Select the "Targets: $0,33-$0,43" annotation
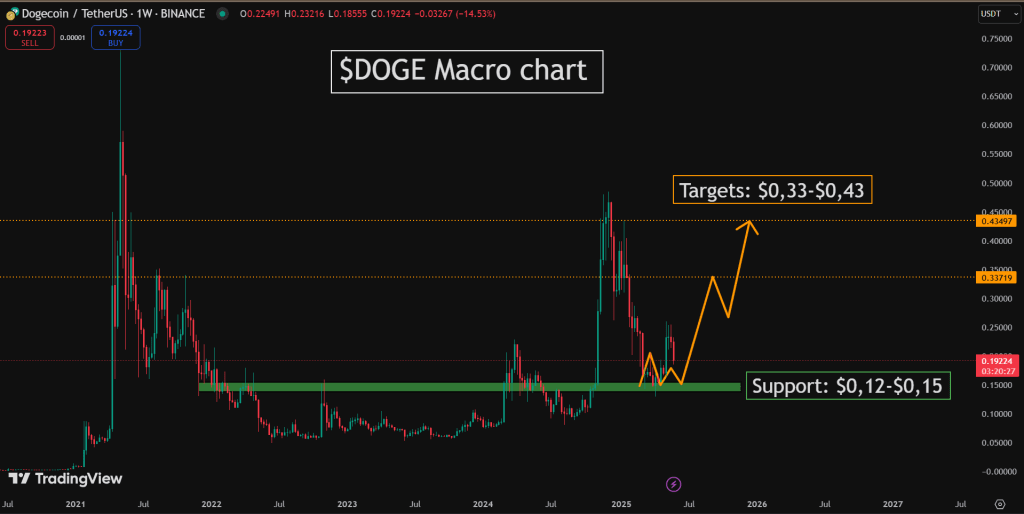The width and height of the screenshot is (1024, 514). tap(772, 190)
